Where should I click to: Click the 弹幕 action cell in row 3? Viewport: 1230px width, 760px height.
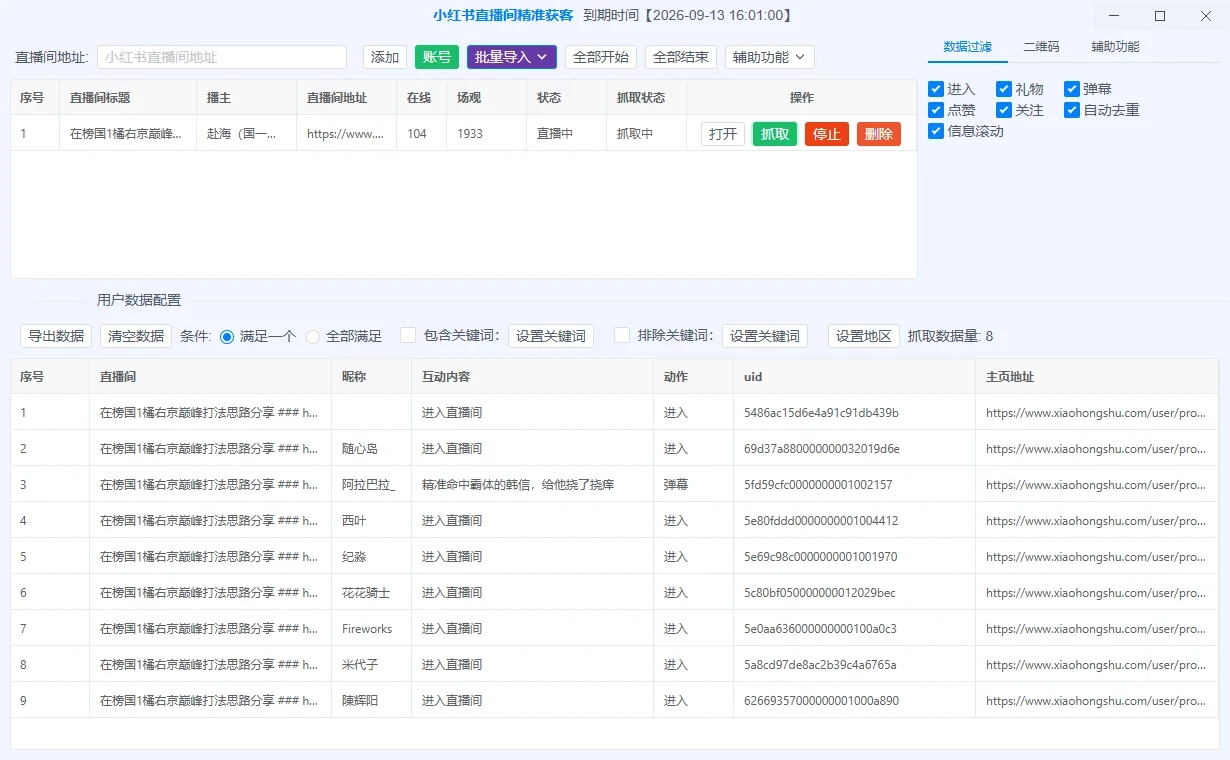pos(694,485)
